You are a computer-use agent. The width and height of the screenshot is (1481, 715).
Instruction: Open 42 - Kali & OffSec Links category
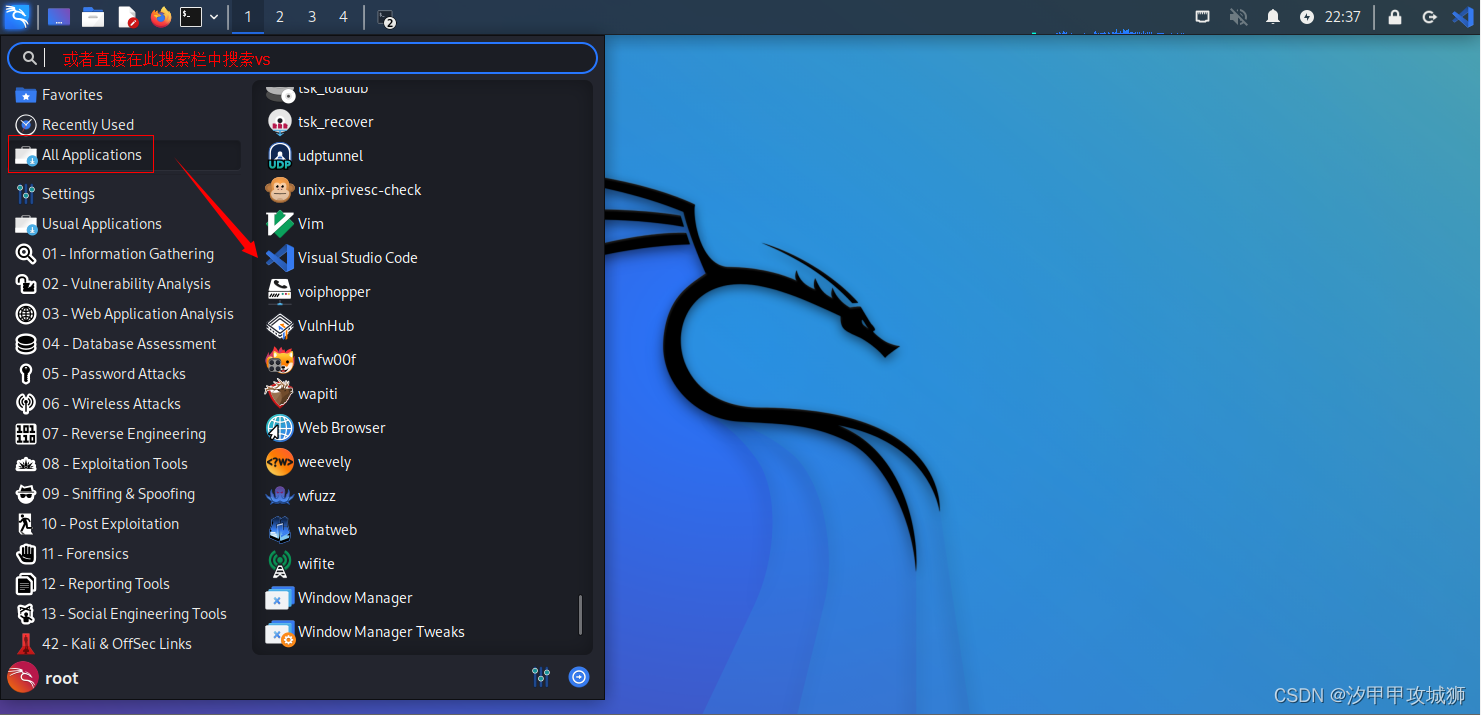click(127, 644)
